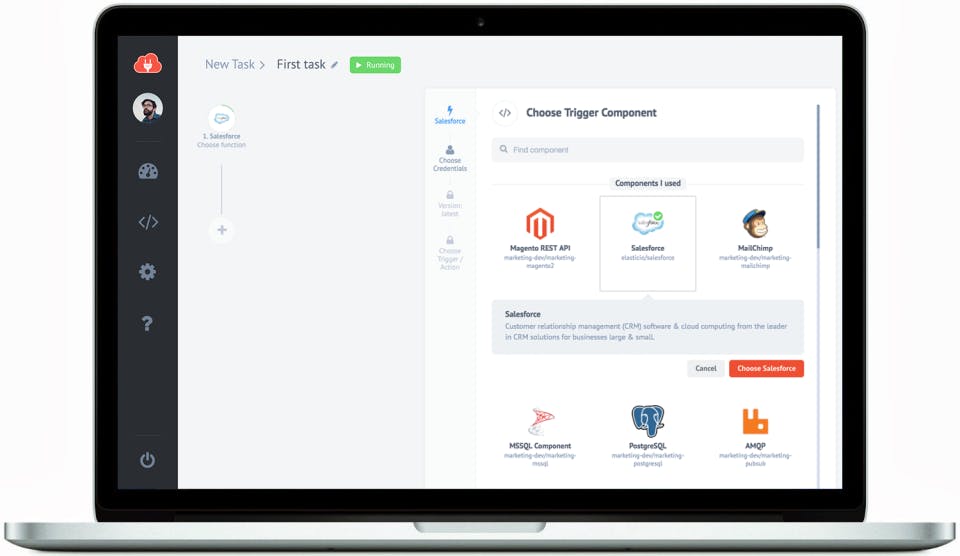The height and width of the screenshot is (556, 960).
Task: Click the Cancel button
Action: click(706, 369)
